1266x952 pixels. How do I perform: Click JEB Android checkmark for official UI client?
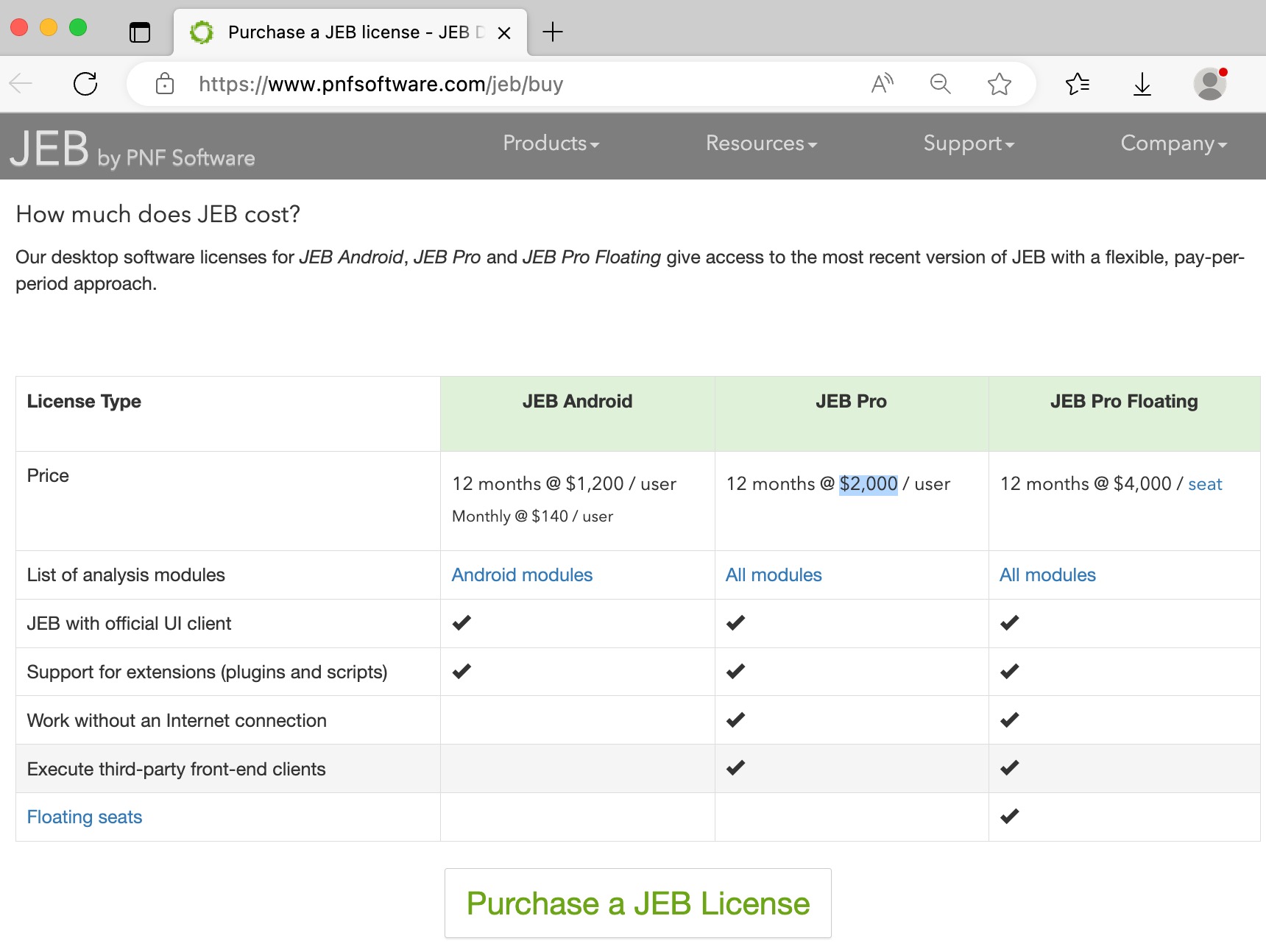(462, 623)
